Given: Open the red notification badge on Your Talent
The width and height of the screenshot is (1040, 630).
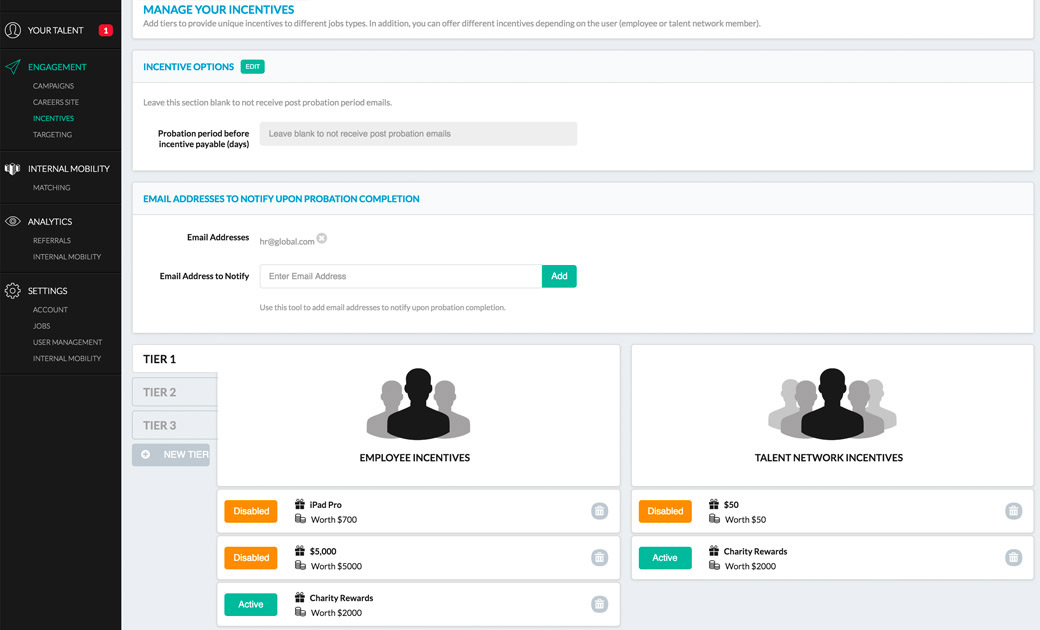Looking at the screenshot, I should click(105, 30).
